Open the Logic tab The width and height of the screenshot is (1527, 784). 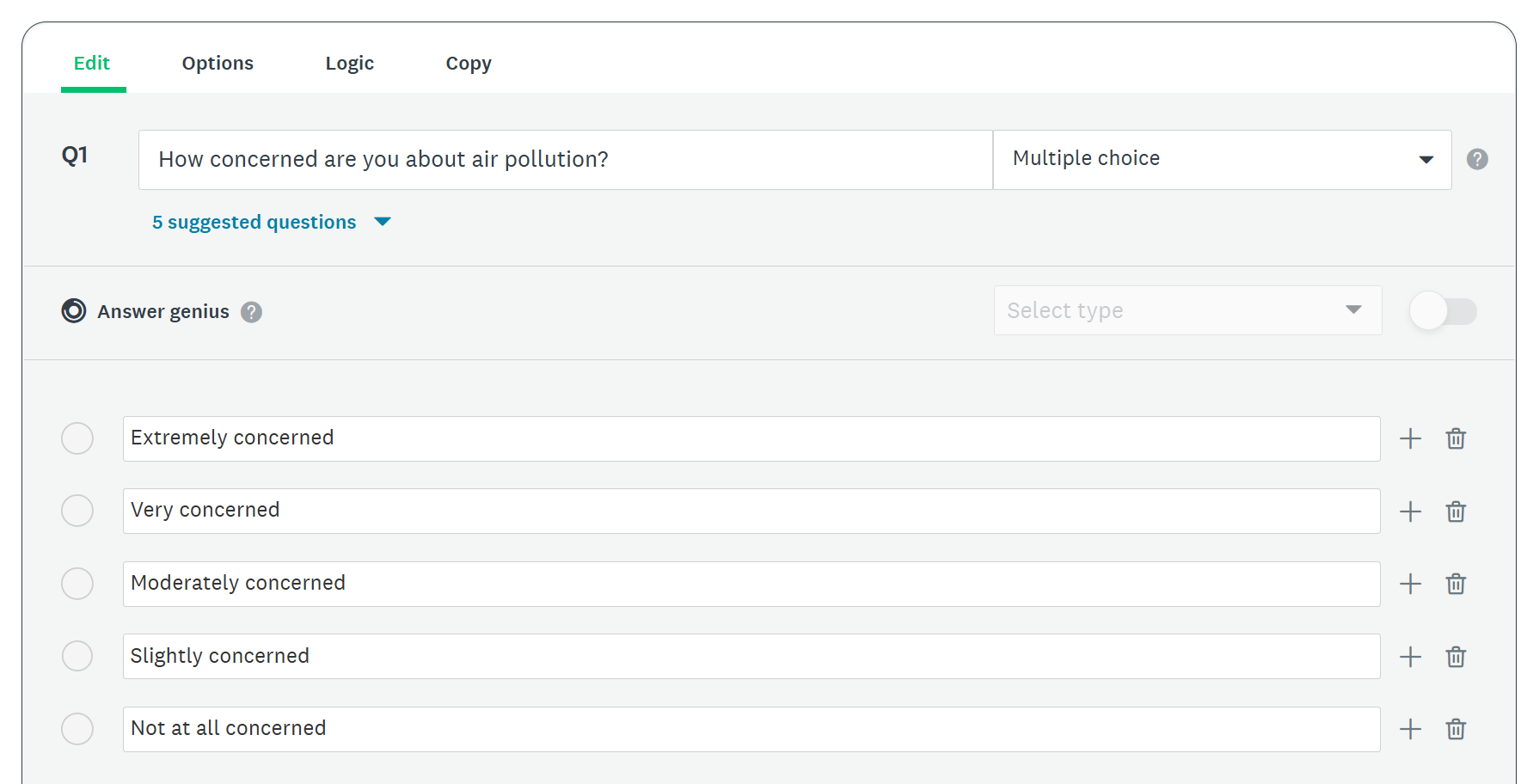[350, 63]
